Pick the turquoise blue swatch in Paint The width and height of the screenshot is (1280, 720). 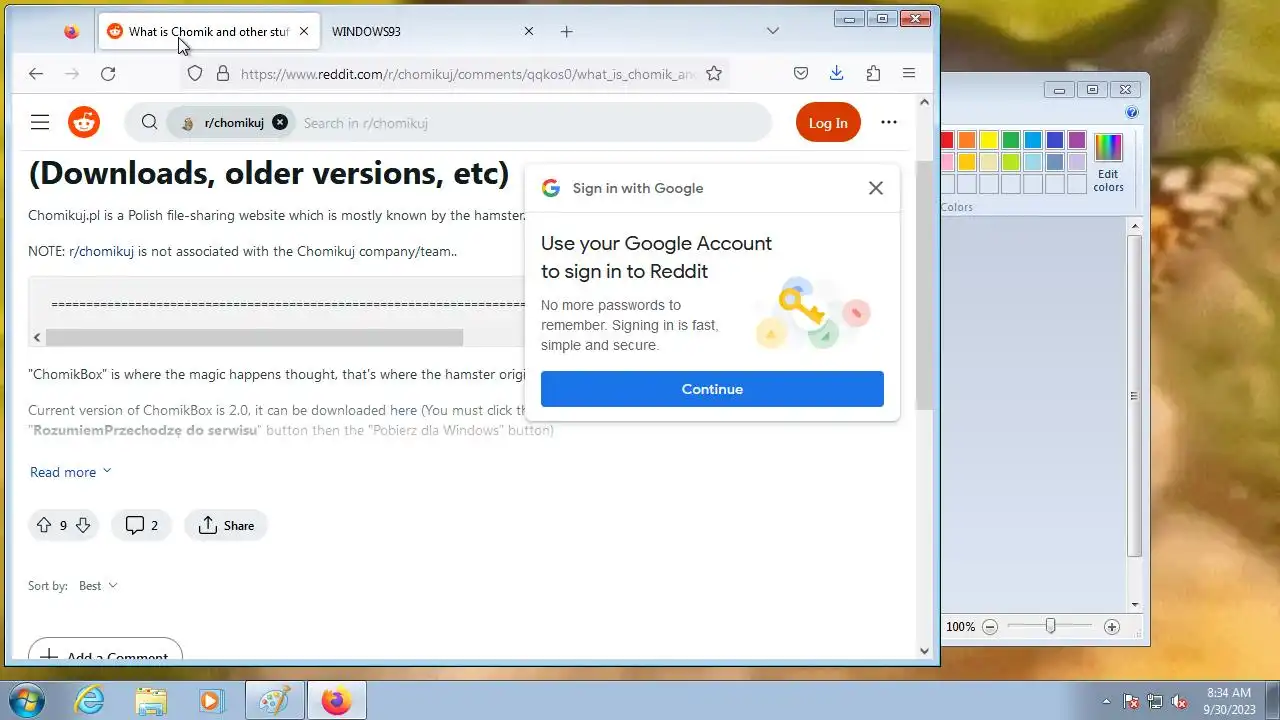[x=1033, y=140]
